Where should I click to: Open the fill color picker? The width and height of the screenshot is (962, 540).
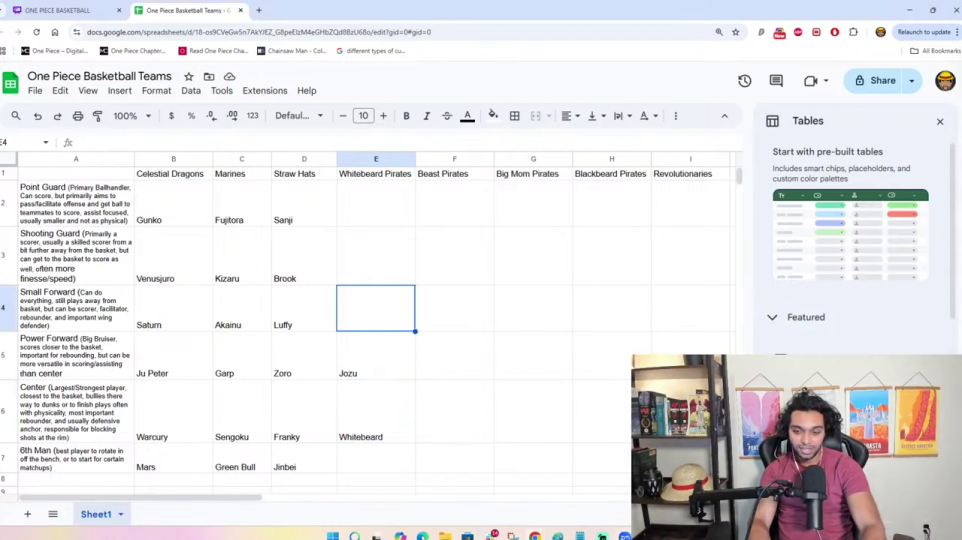(x=493, y=115)
